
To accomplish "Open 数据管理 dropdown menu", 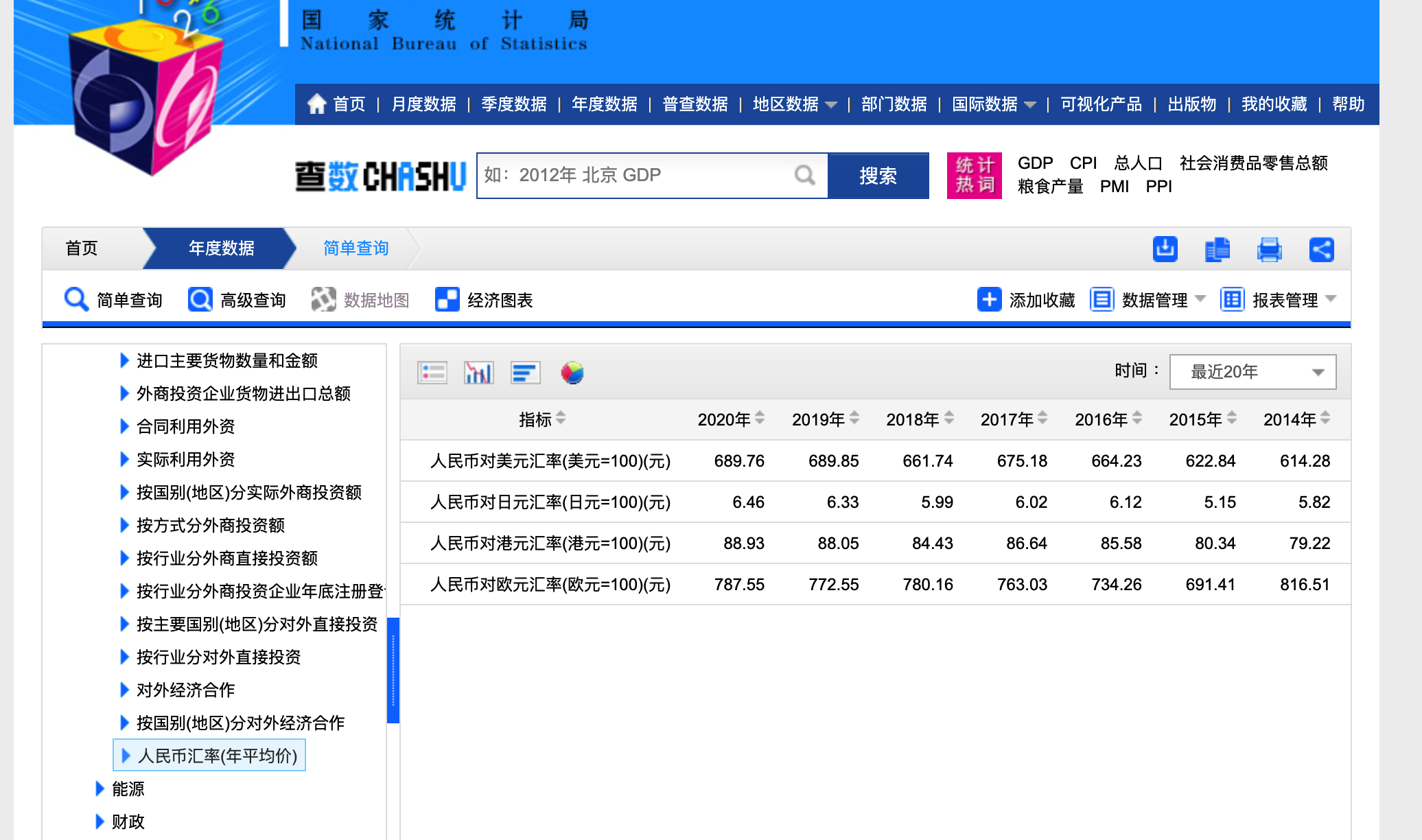I will 1154,300.
